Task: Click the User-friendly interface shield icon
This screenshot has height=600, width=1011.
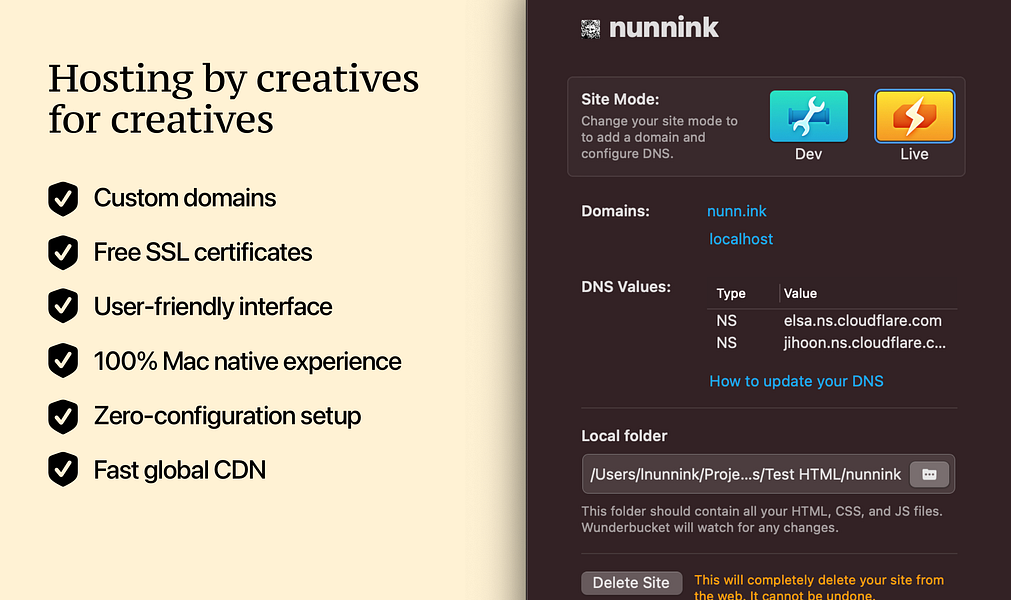Action: click(x=63, y=306)
